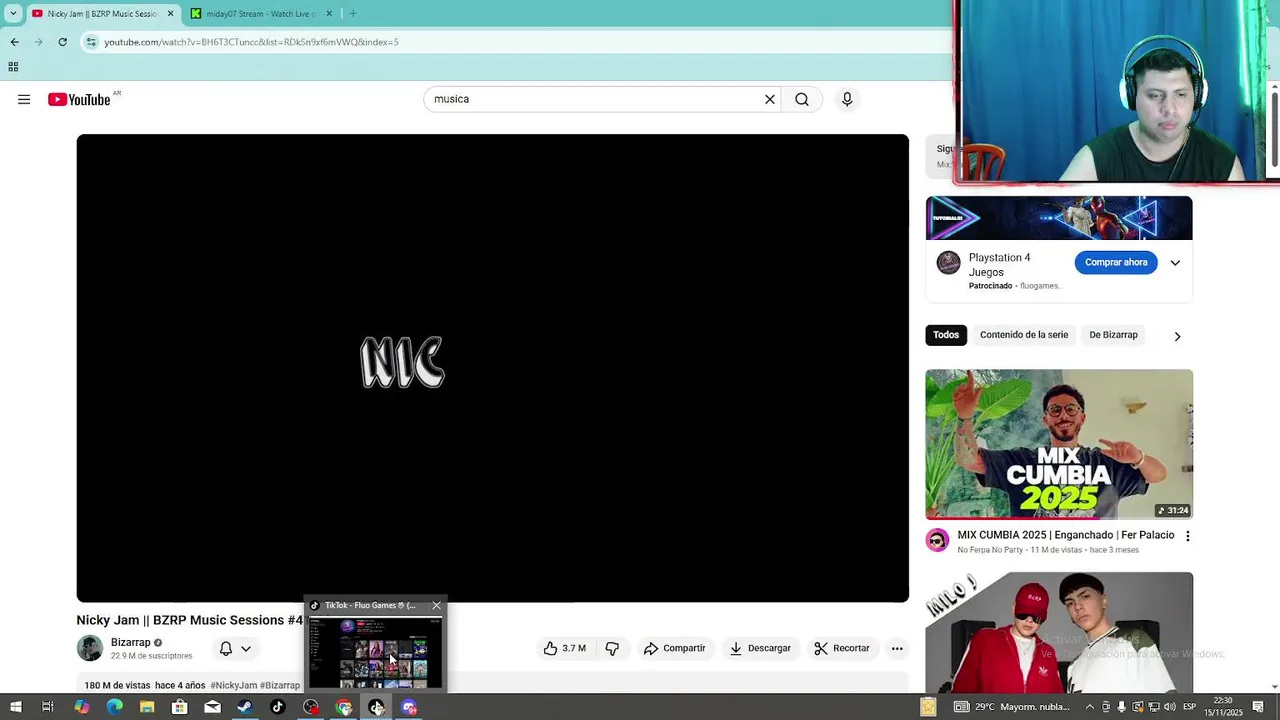Expand the notification bell dropdown arrow
1280x720 pixels.
246,648
